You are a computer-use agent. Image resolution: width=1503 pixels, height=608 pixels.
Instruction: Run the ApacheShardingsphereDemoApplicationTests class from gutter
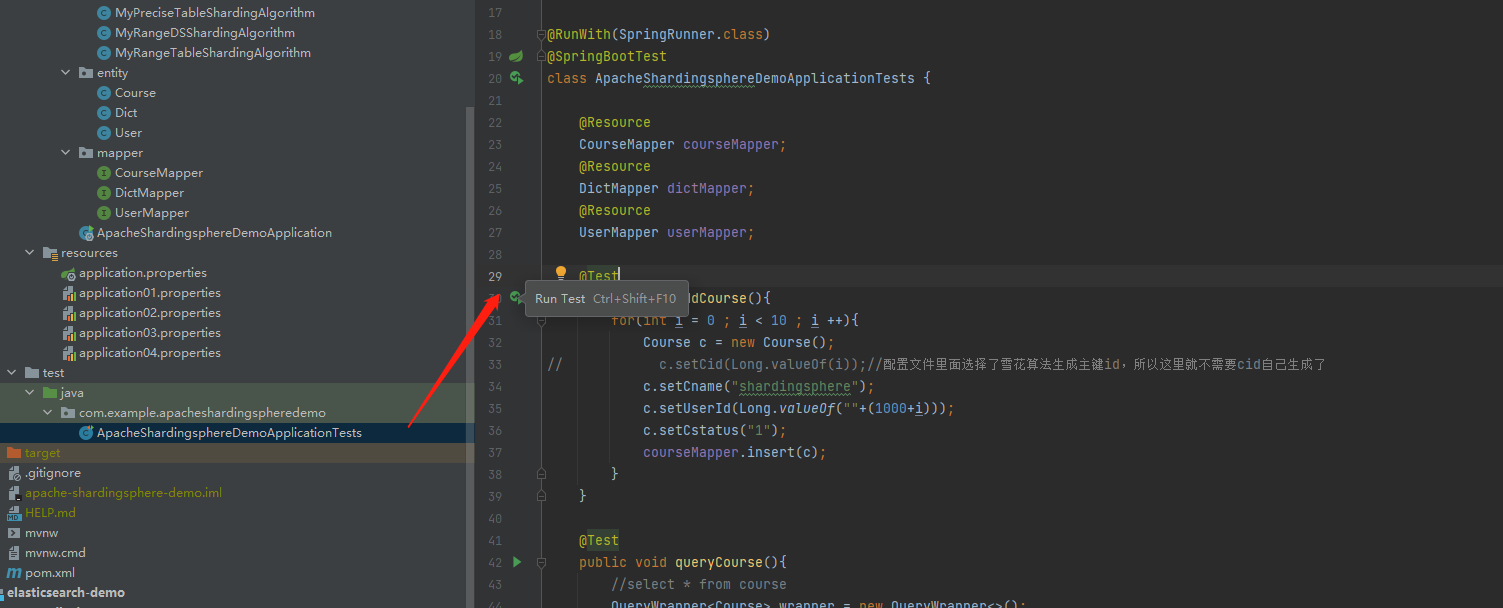point(516,78)
